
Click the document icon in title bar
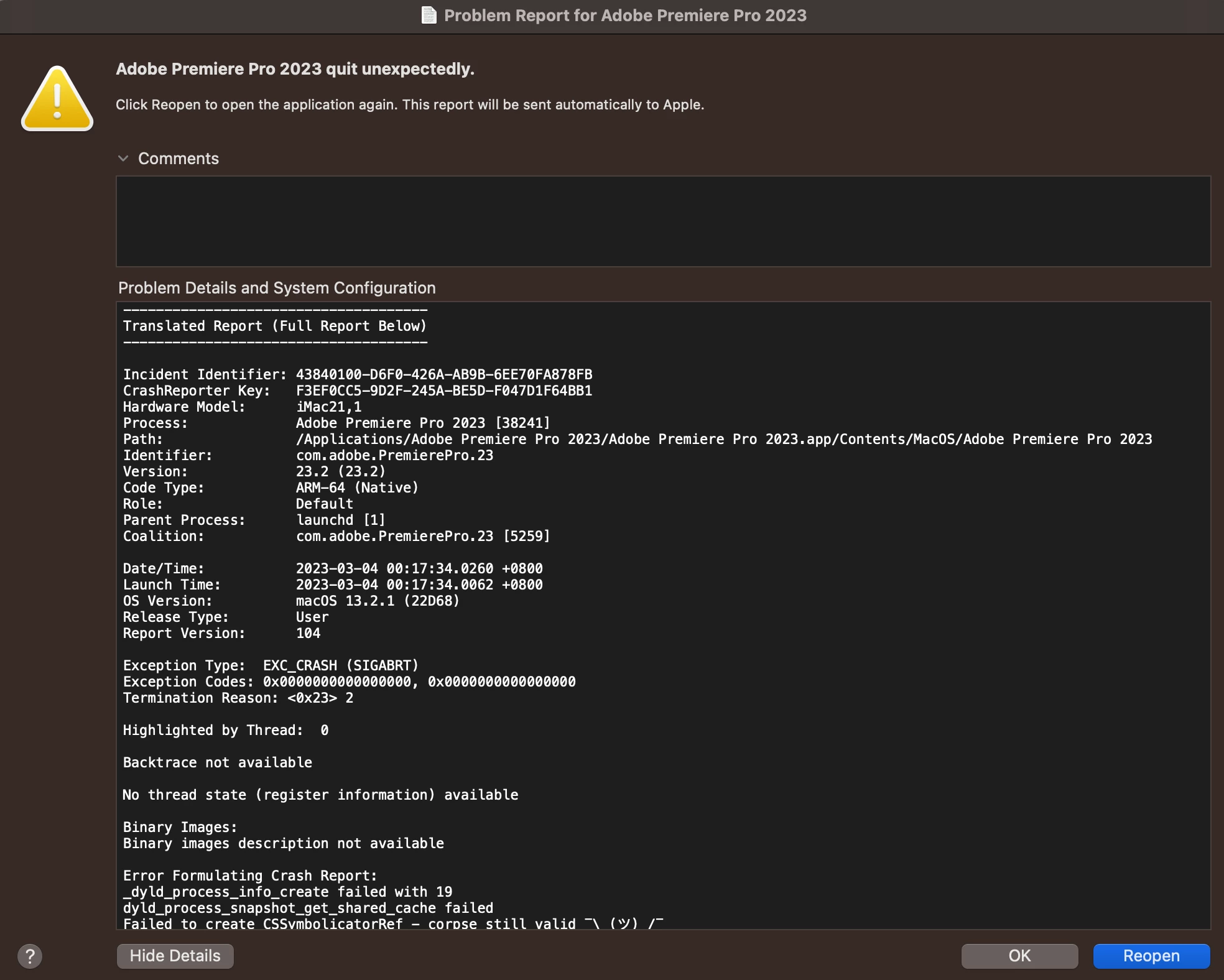tap(429, 15)
